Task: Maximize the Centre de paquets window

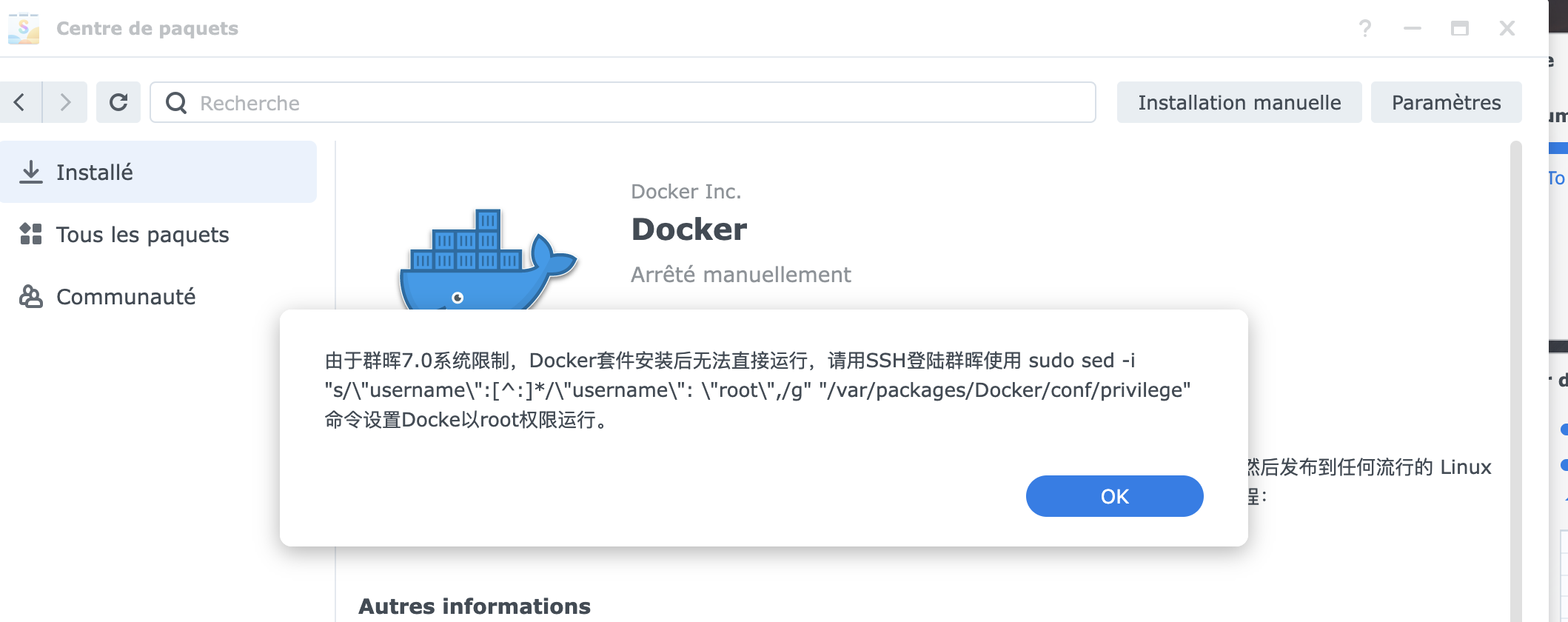Action: tap(1460, 28)
